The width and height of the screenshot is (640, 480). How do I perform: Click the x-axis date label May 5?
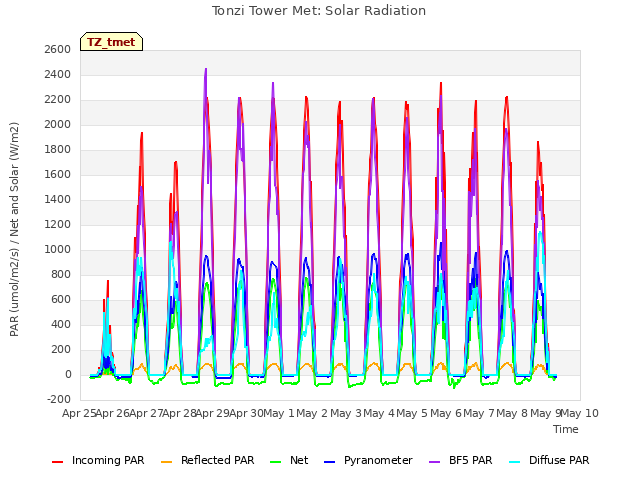coord(413,413)
